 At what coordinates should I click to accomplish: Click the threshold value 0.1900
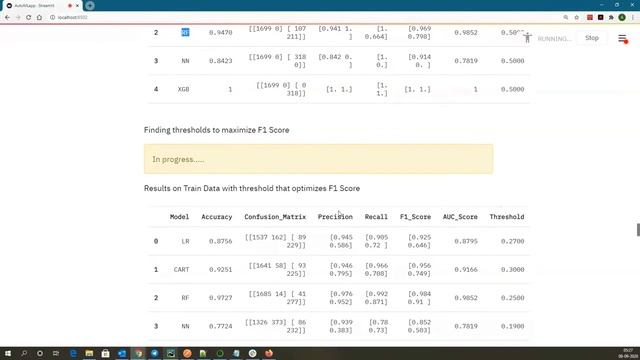point(512,326)
